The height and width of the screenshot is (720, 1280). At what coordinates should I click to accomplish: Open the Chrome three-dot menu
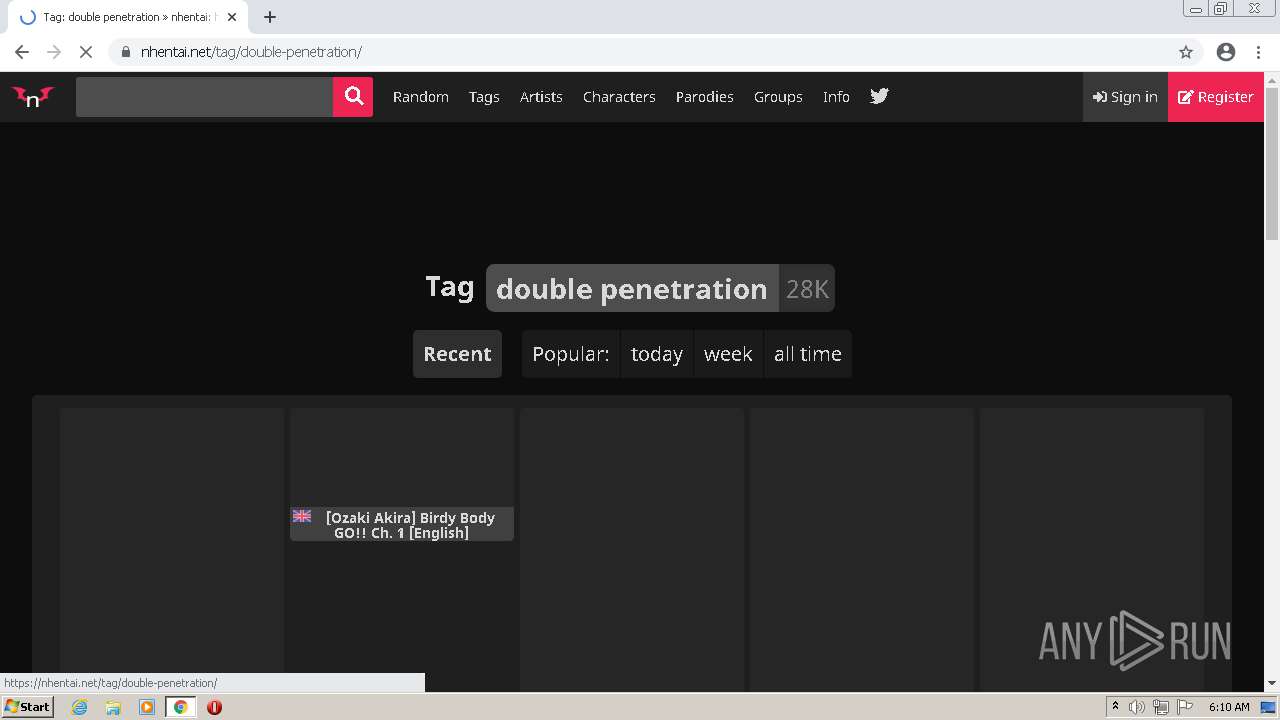[x=1259, y=52]
